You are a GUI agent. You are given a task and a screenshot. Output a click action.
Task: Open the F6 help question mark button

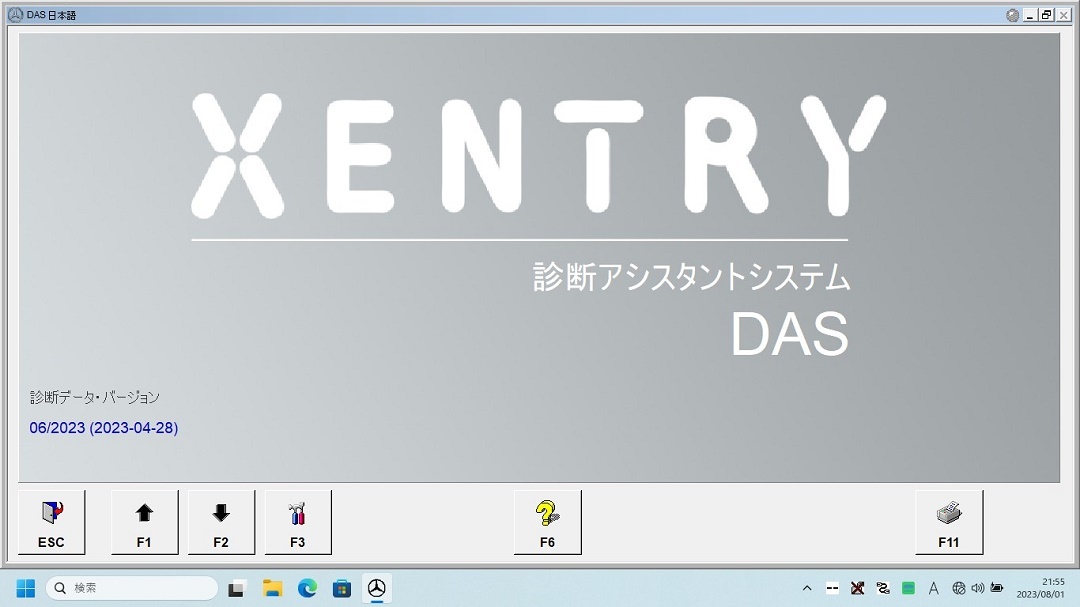[548, 522]
